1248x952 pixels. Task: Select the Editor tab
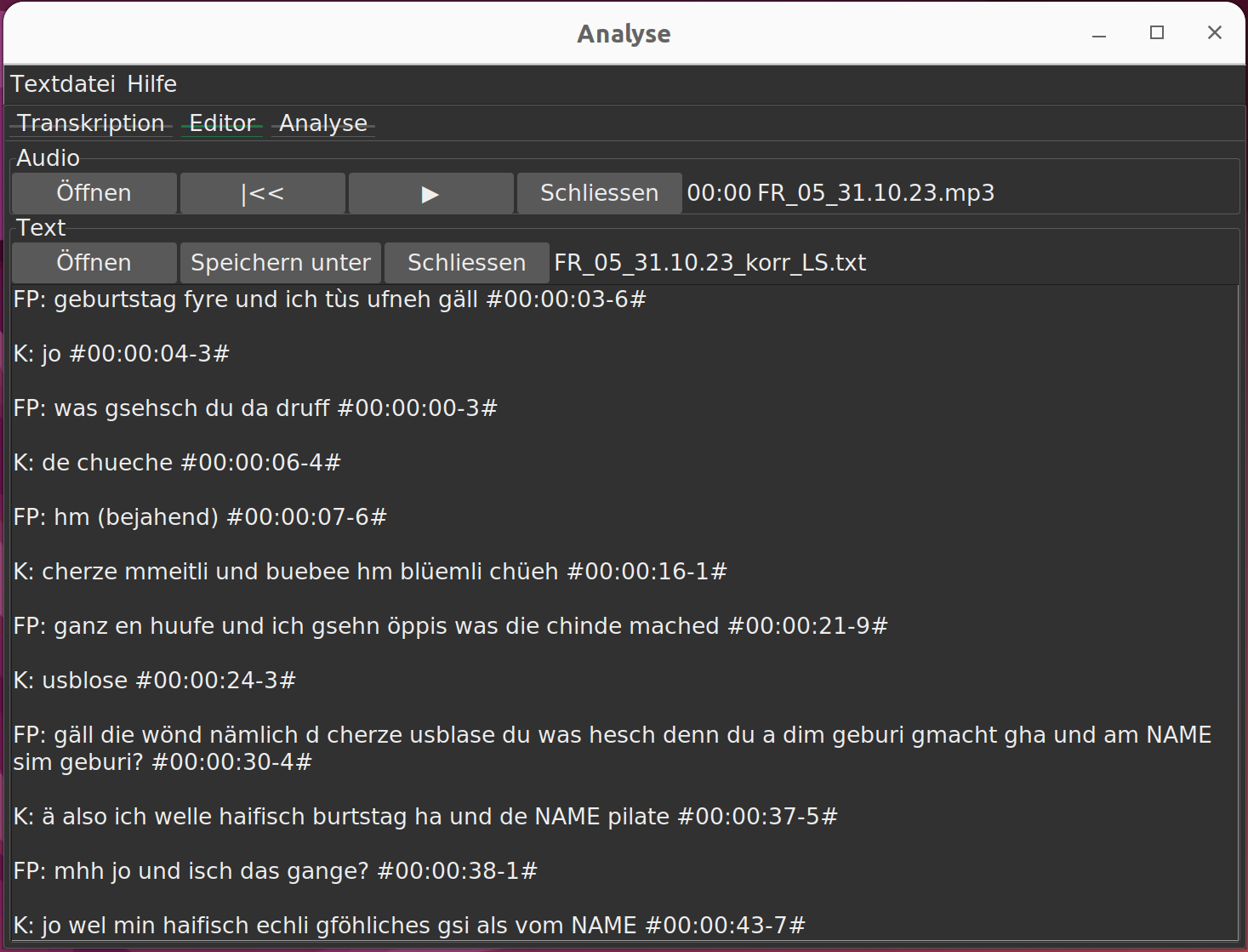[222, 123]
